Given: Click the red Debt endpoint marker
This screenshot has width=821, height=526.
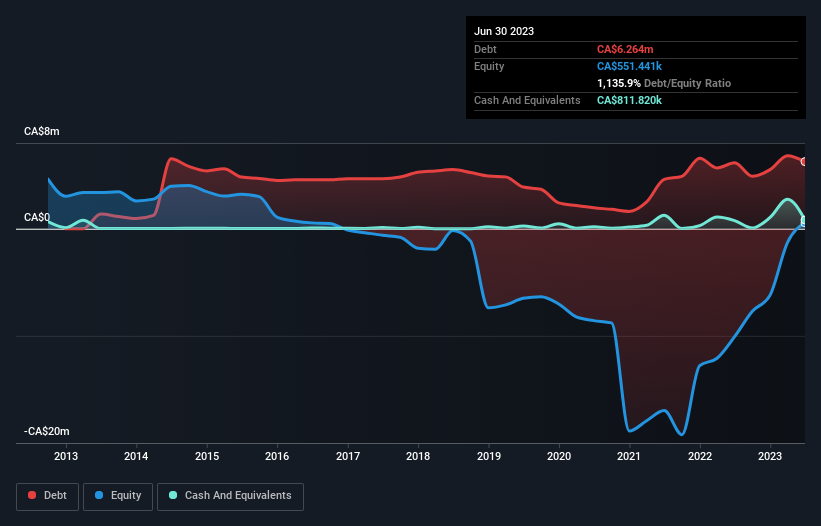Looking at the screenshot, I should coord(804,162).
